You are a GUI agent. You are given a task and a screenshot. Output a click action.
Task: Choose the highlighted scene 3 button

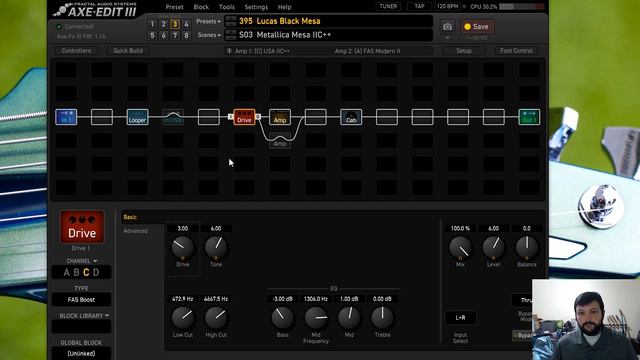point(175,24)
